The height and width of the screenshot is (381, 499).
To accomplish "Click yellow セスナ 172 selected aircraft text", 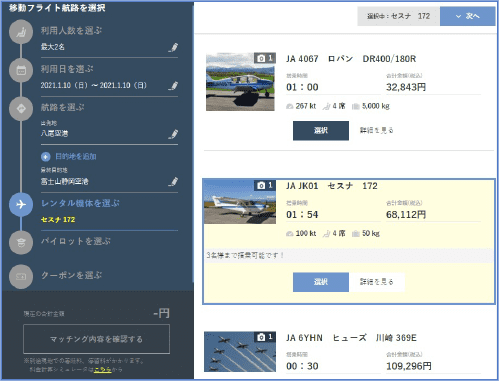I will point(58,220).
